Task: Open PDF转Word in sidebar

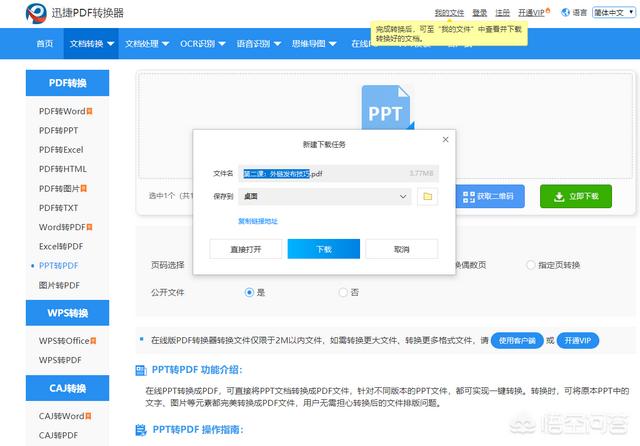Action: (x=62, y=111)
